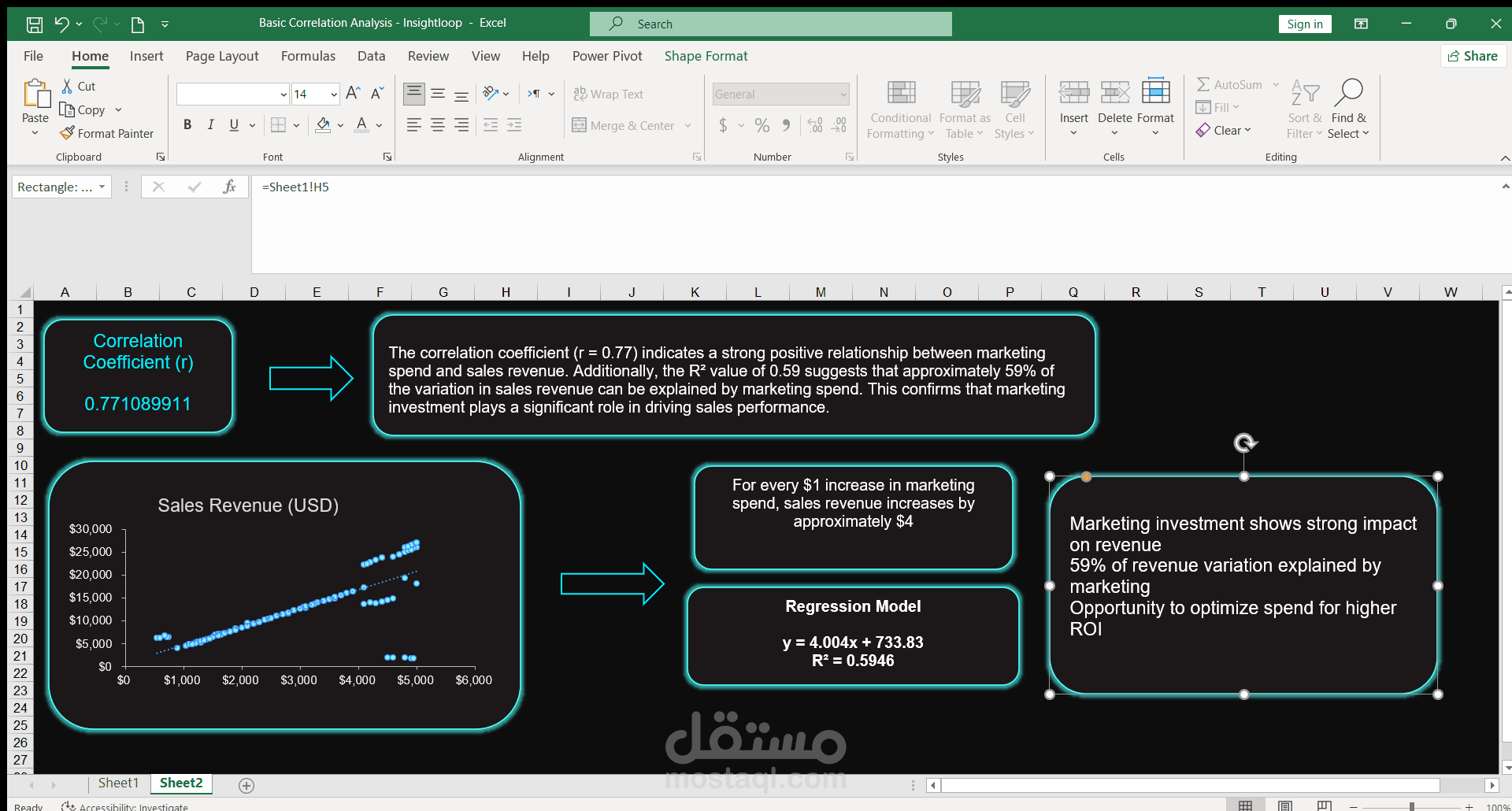The width and height of the screenshot is (1512, 811).
Task: Open the Sort & Filter tool
Action: coord(1304,108)
